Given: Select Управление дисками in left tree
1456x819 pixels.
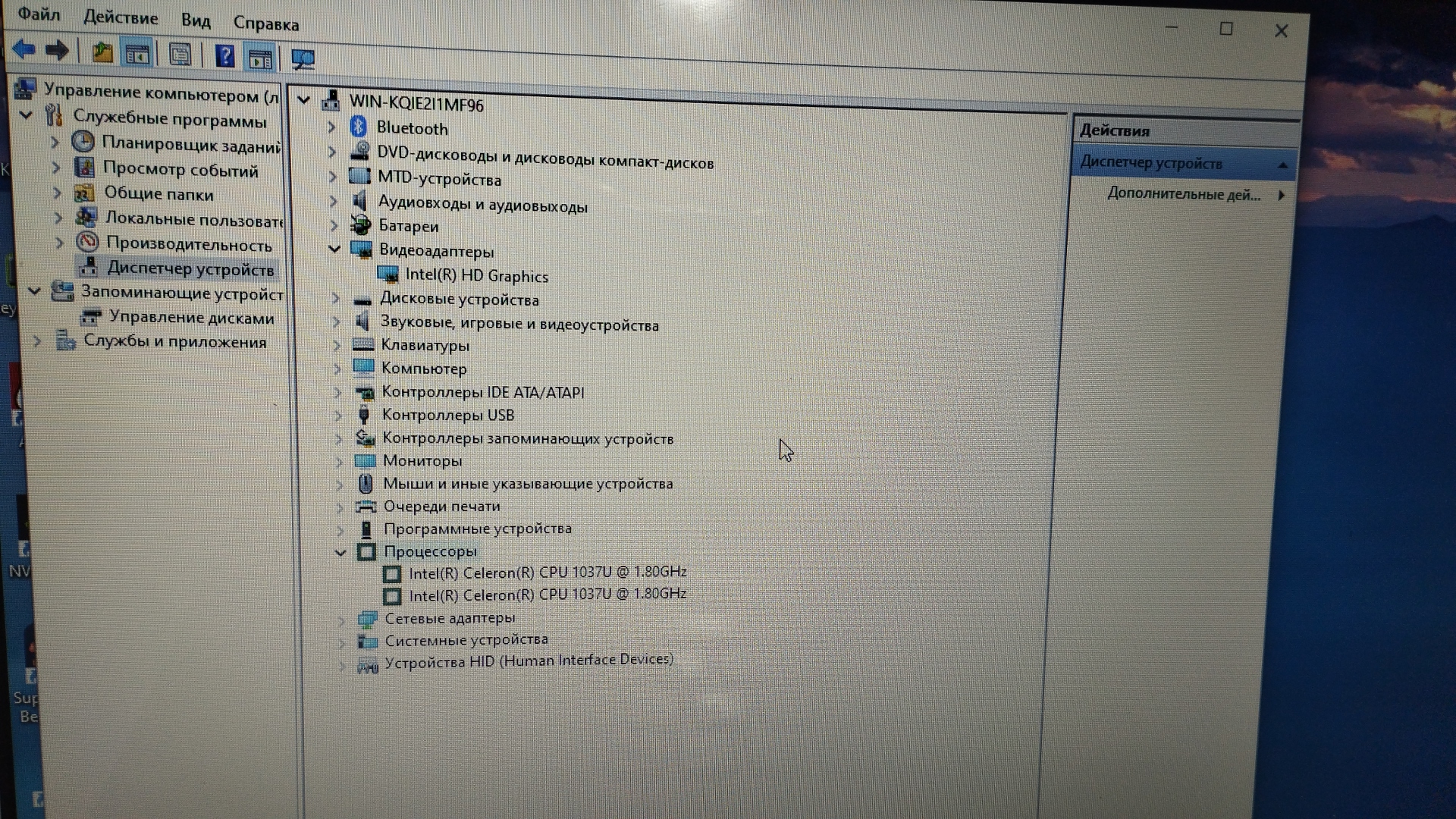Looking at the screenshot, I should pos(191,318).
